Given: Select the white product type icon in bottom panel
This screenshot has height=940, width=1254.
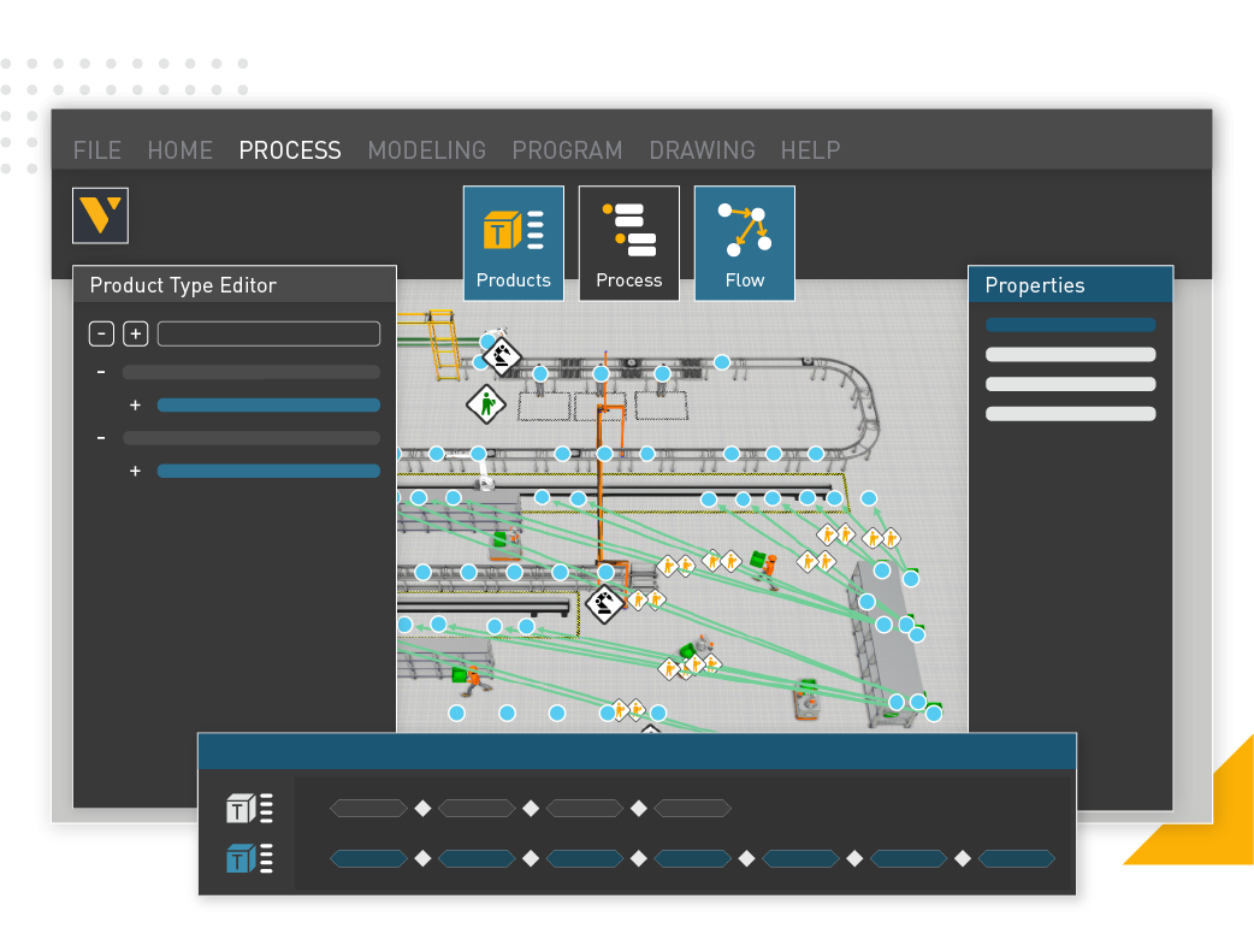Looking at the screenshot, I should (x=249, y=808).
